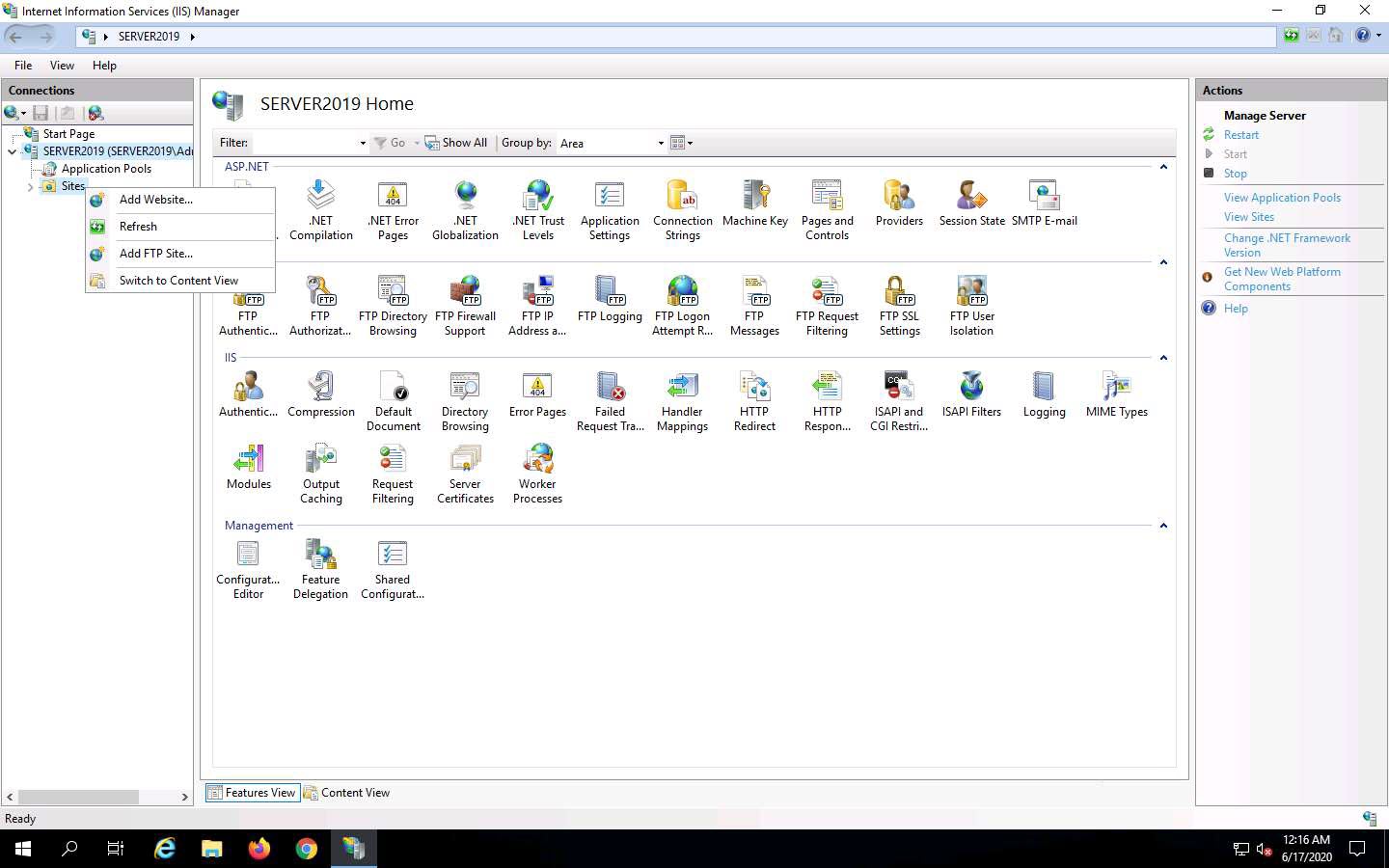Click View Application Pools link
The height and width of the screenshot is (868, 1389).
(1282, 198)
